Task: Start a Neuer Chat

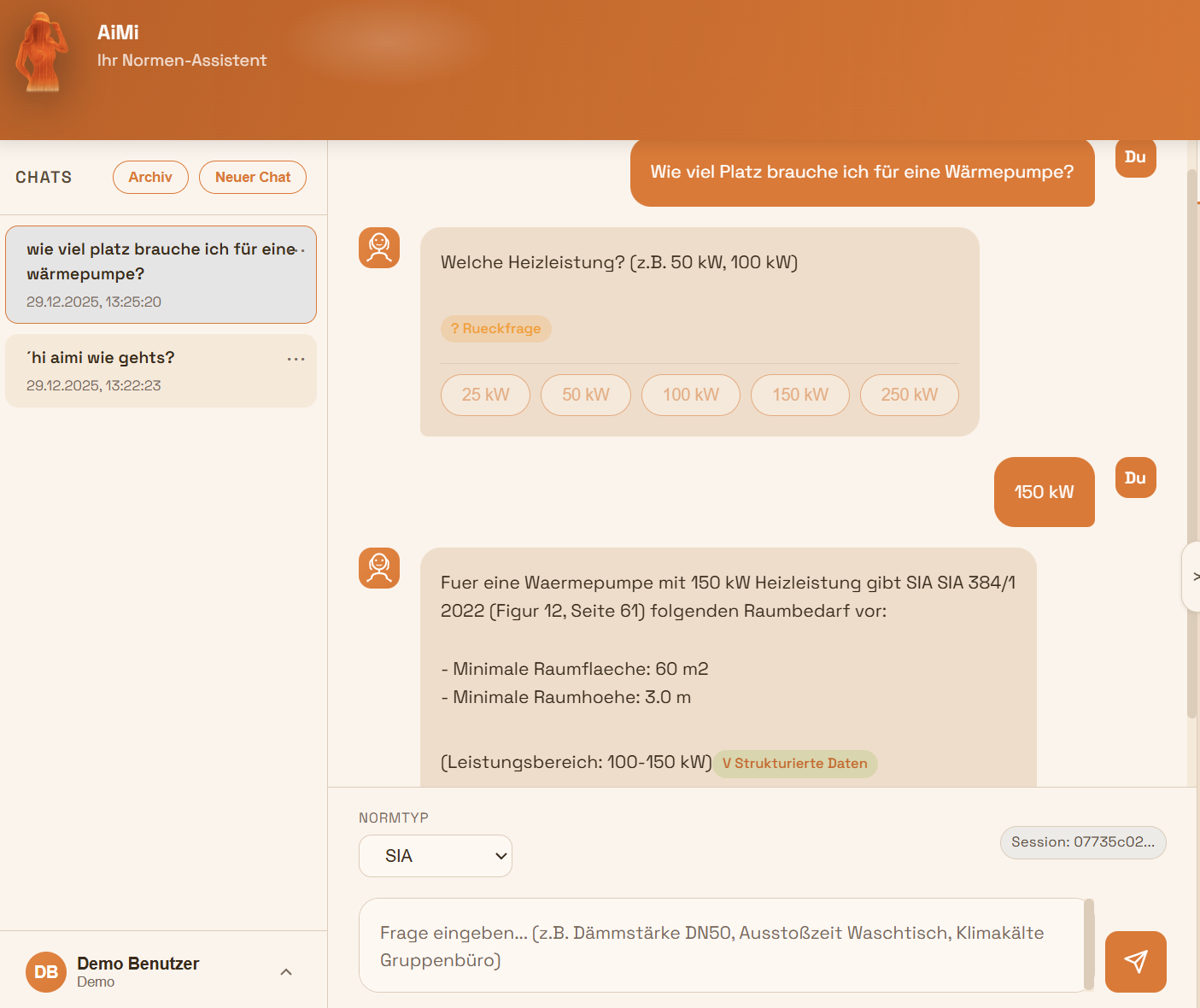Action: [x=253, y=177]
